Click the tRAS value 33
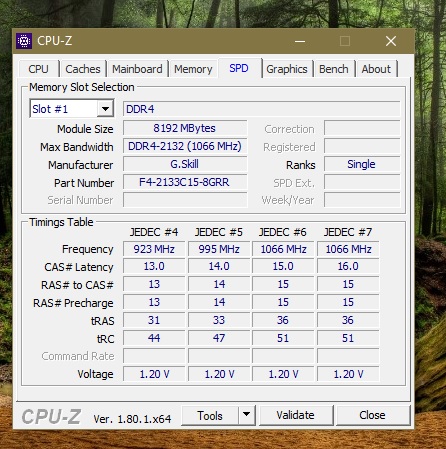The image size is (446, 449). 219,320
